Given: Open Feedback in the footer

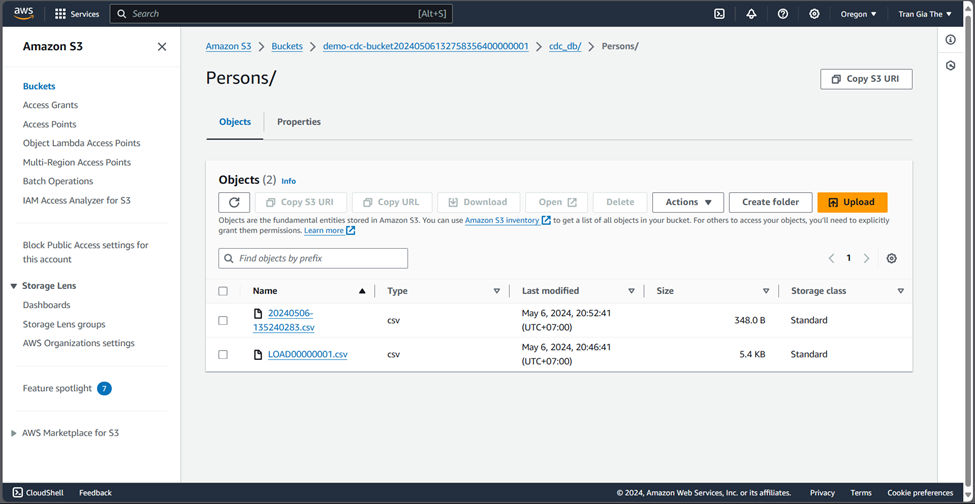Looking at the screenshot, I should point(95,492).
